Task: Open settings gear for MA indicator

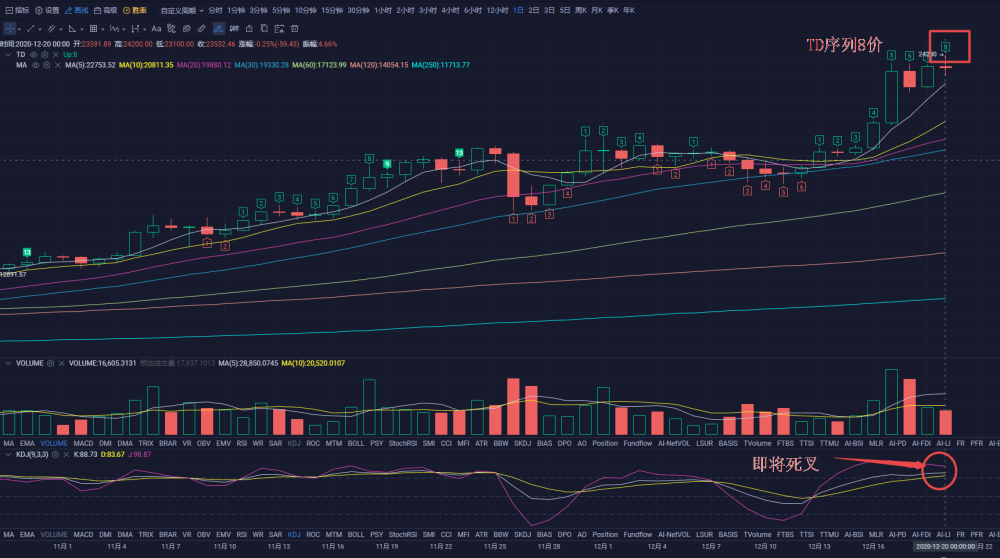Action: coord(47,65)
